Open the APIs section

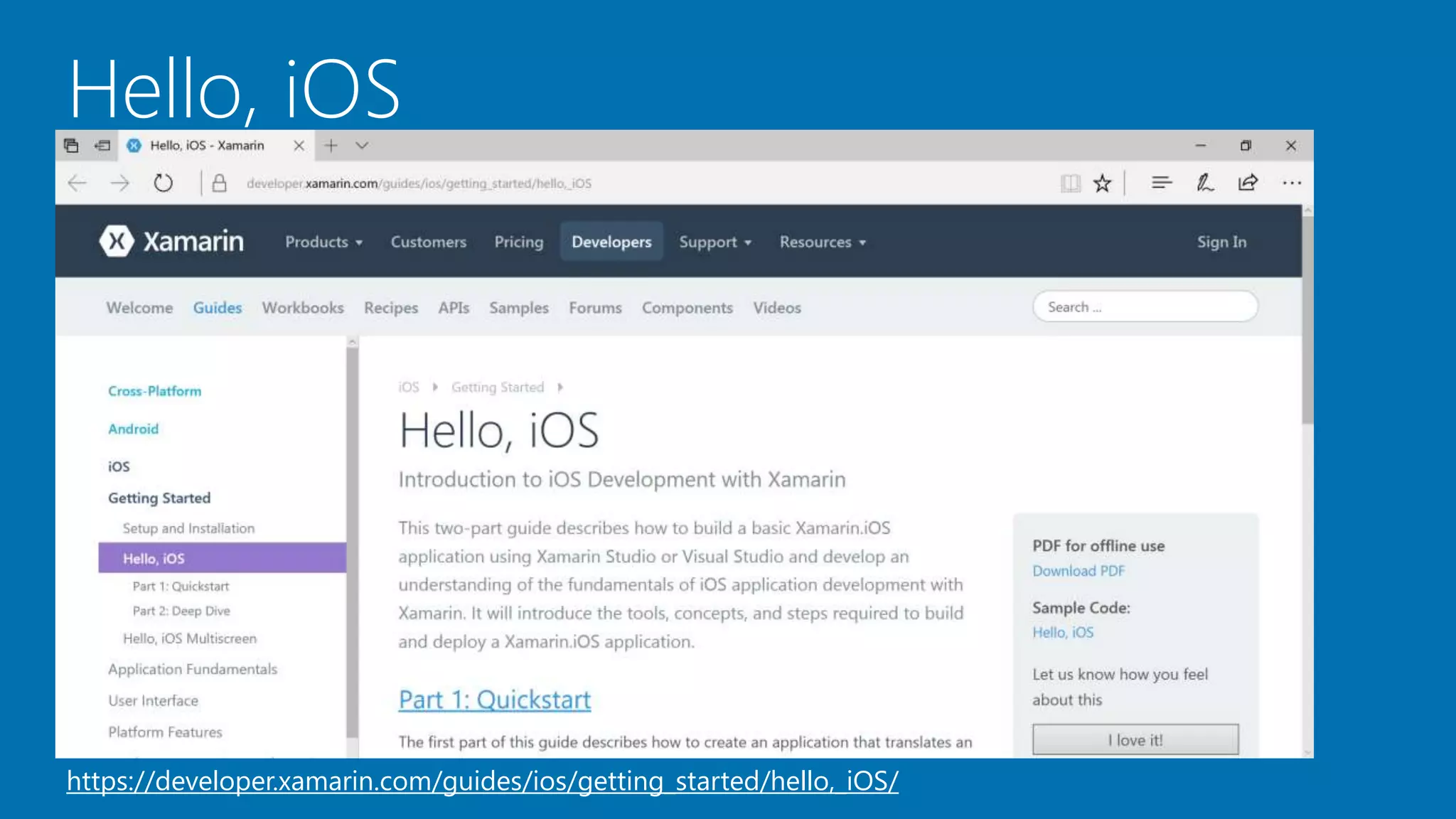click(x=454, y=308)
